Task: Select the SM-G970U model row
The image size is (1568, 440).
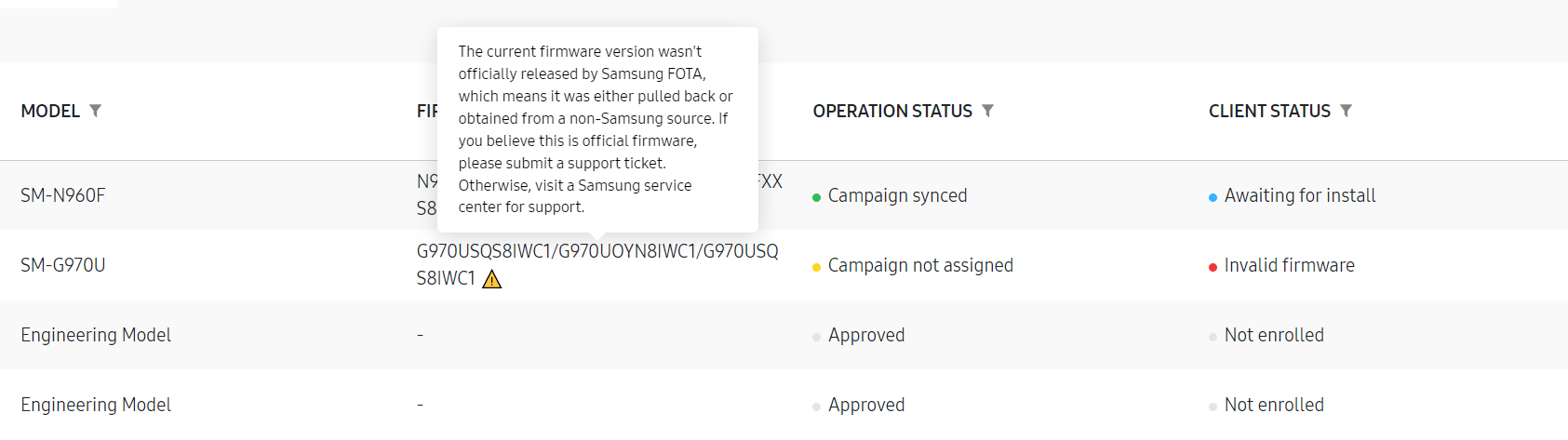Action: (784, 265)
